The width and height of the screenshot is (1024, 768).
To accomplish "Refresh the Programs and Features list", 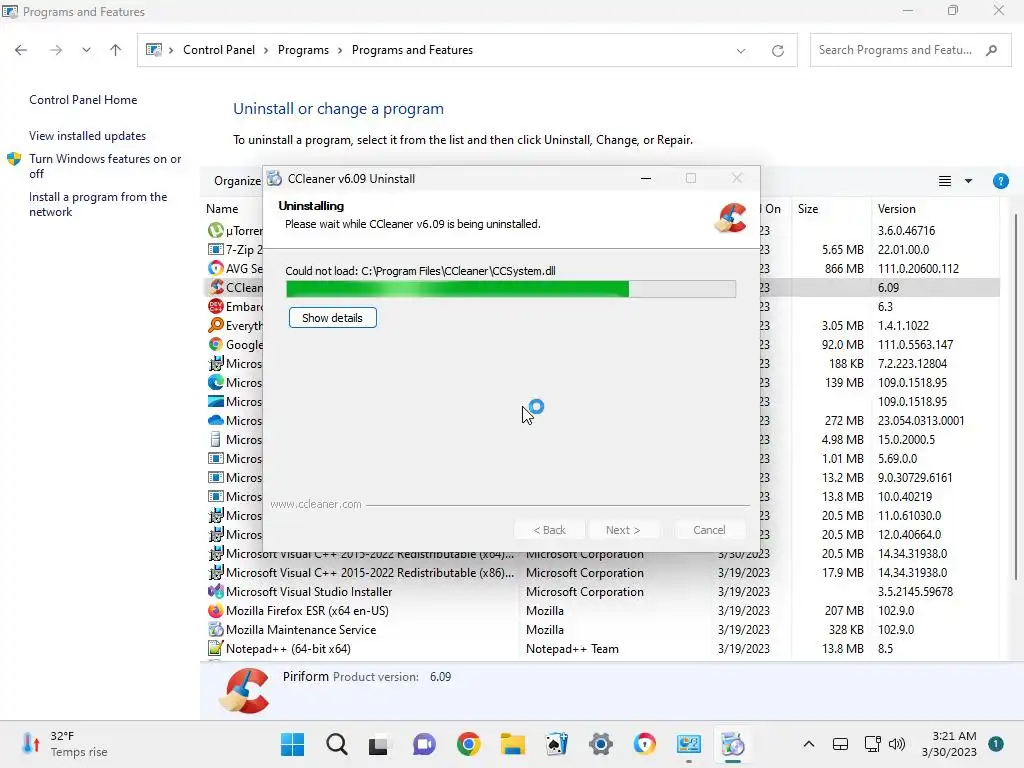I will (x=778, y=50).
